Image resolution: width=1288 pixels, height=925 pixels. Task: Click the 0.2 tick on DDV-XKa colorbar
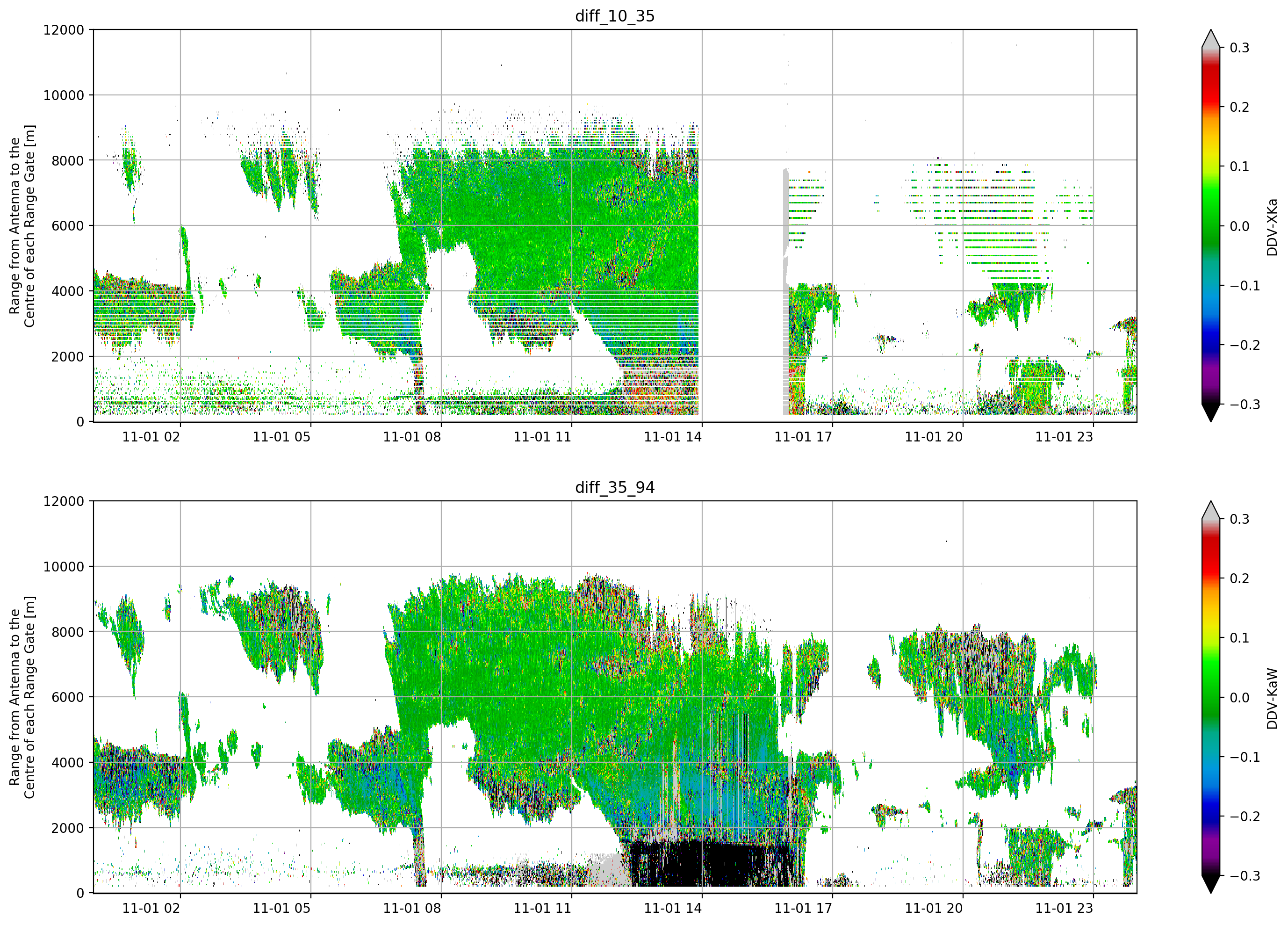[x=1240, y=108]
